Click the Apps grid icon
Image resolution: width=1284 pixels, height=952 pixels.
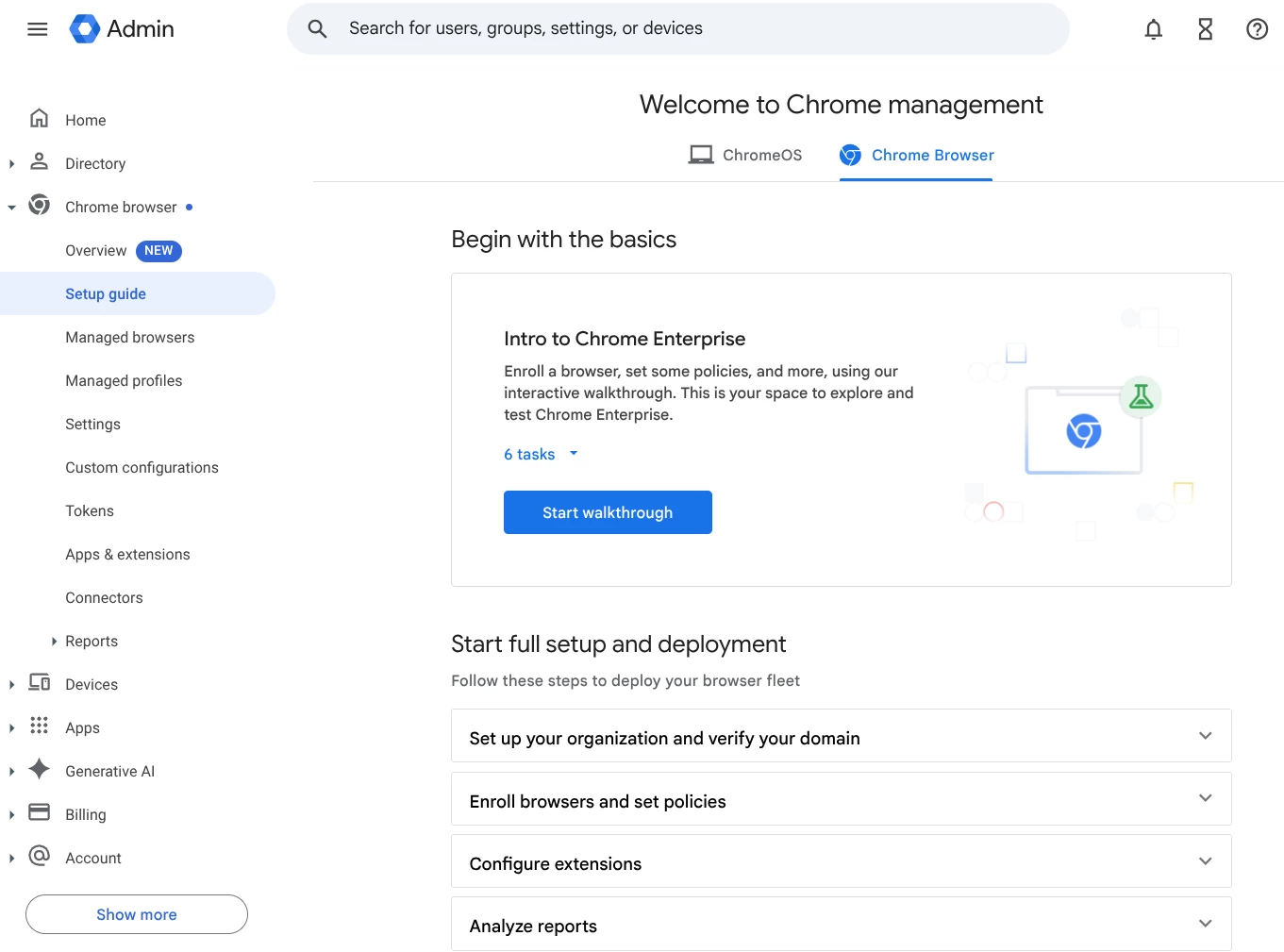coord(39,726)
